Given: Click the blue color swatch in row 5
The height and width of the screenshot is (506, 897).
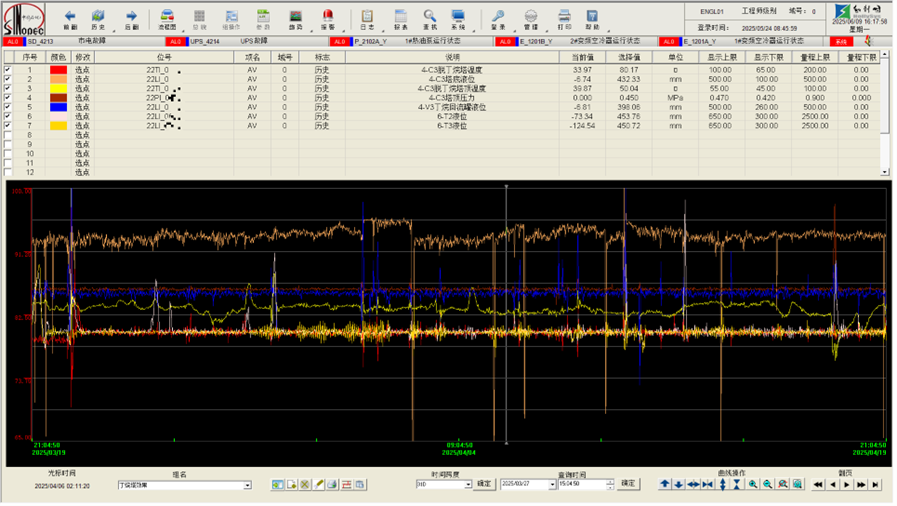Looking at the screenshot, I should click(x=58, y=107).
